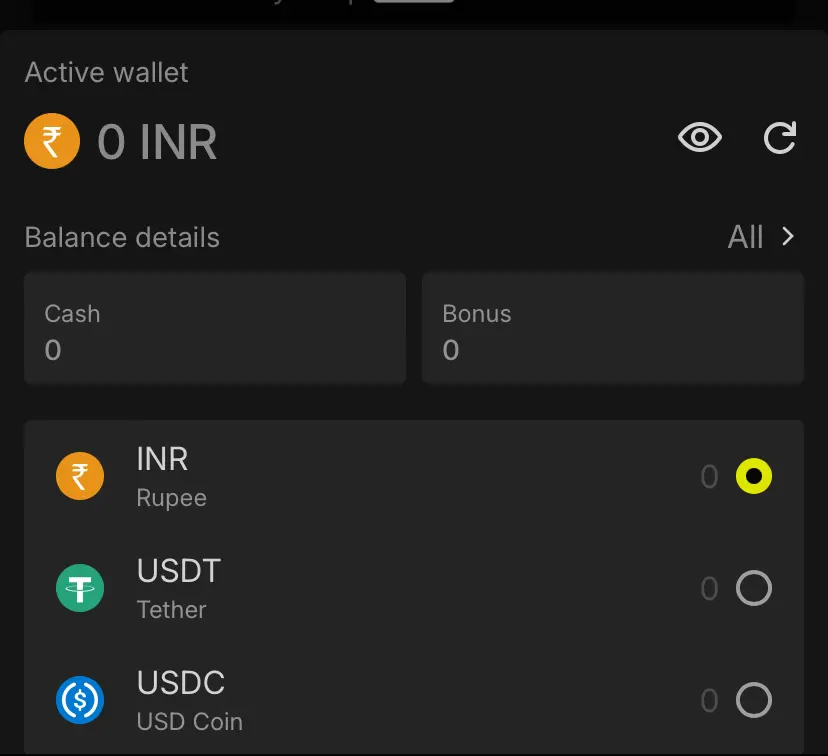Click the USDT row balance value 0
828x756 pixels.
pyautogui.click(x=709, y=589)
